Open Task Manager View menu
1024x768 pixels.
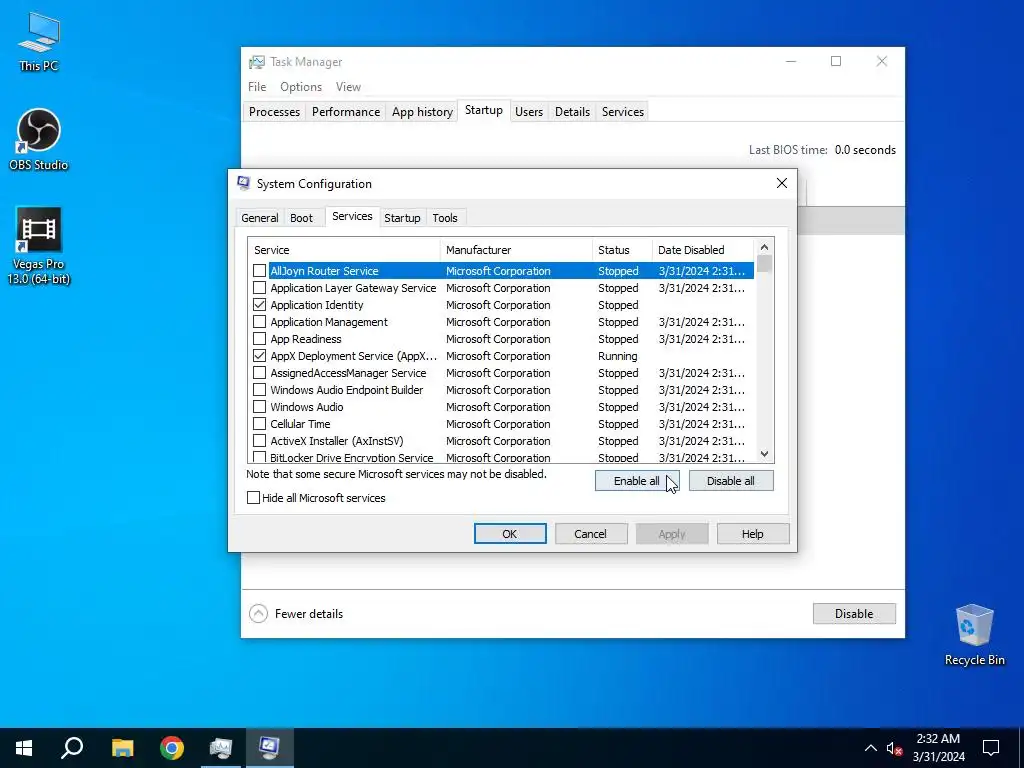[x=348, y=87]
